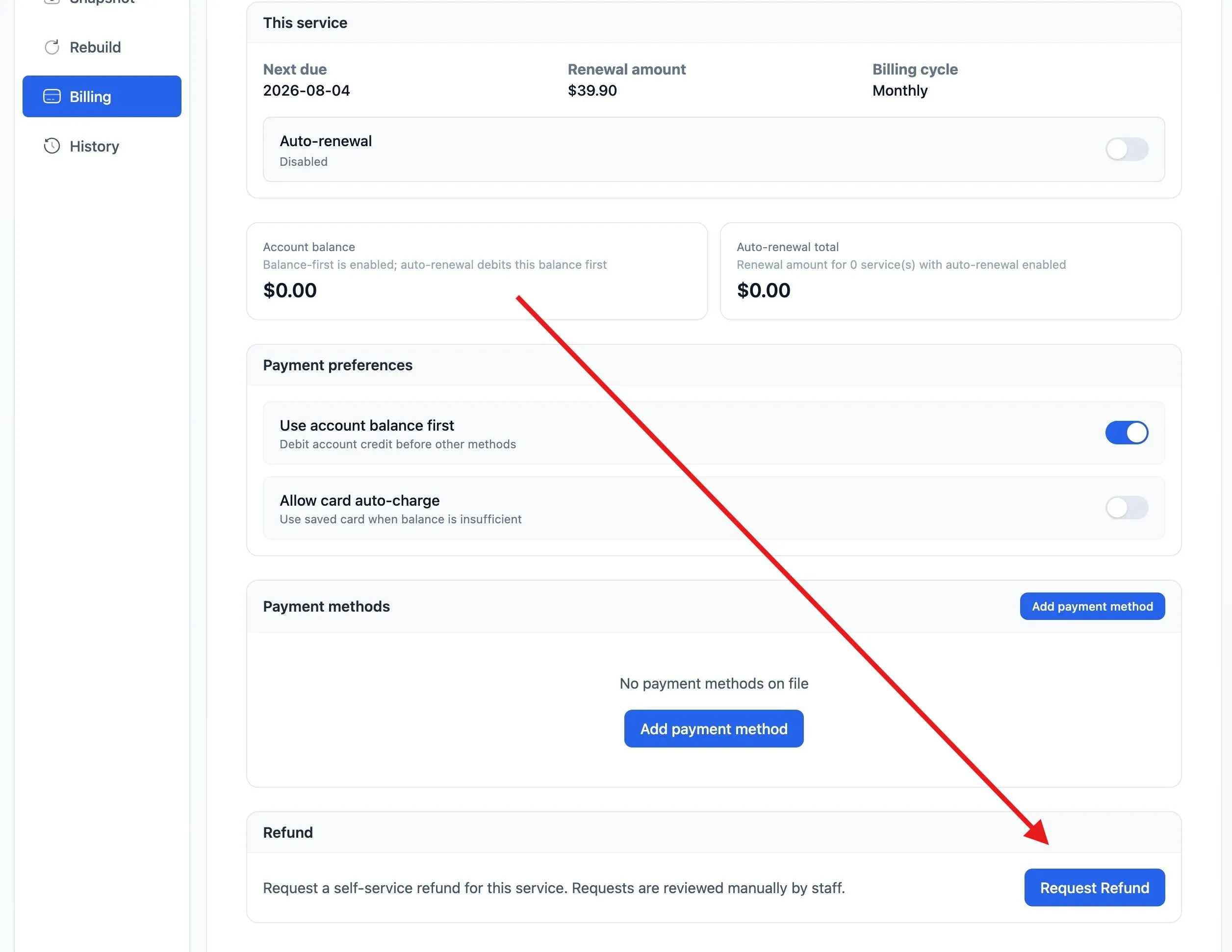Screen dimensions: 1232x952
Task: Click the No payment methods on file text
Action: (714, 684)
